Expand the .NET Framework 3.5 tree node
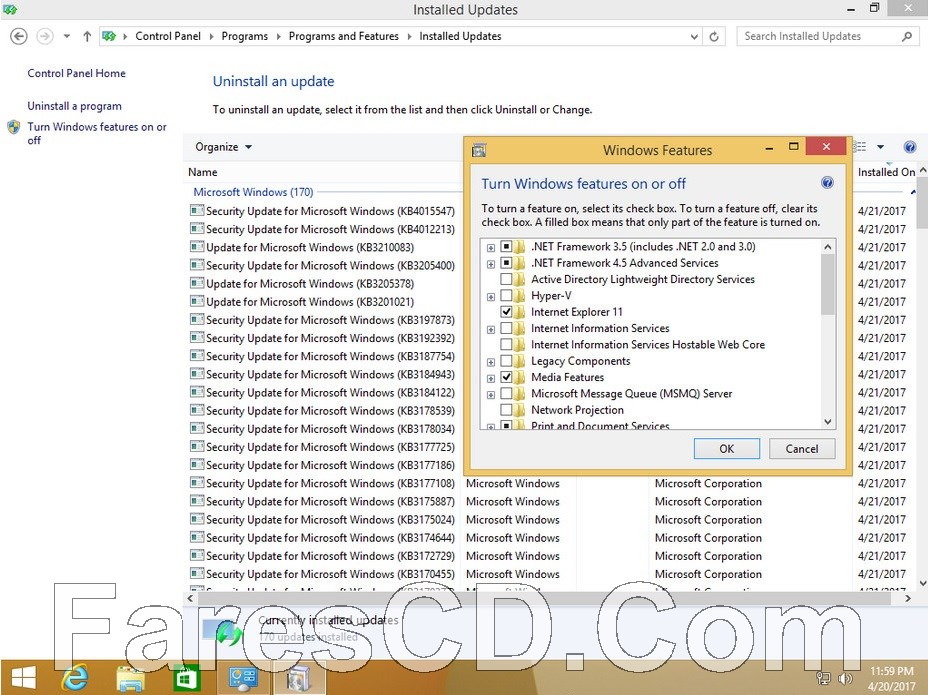 pyautogui.click(x=491, y=247)
